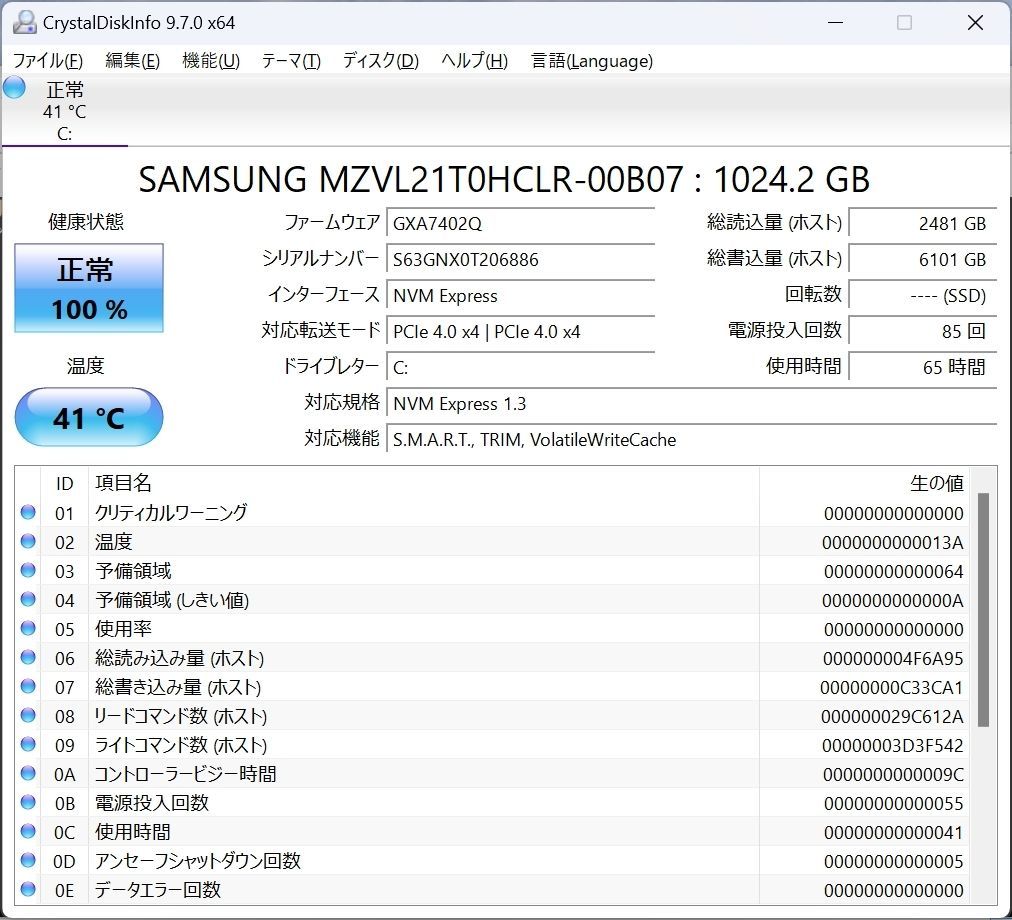This screenshot has height=920, width=1012.
Task: Open the テーマ(T) menu
Action: click(291, 61)
